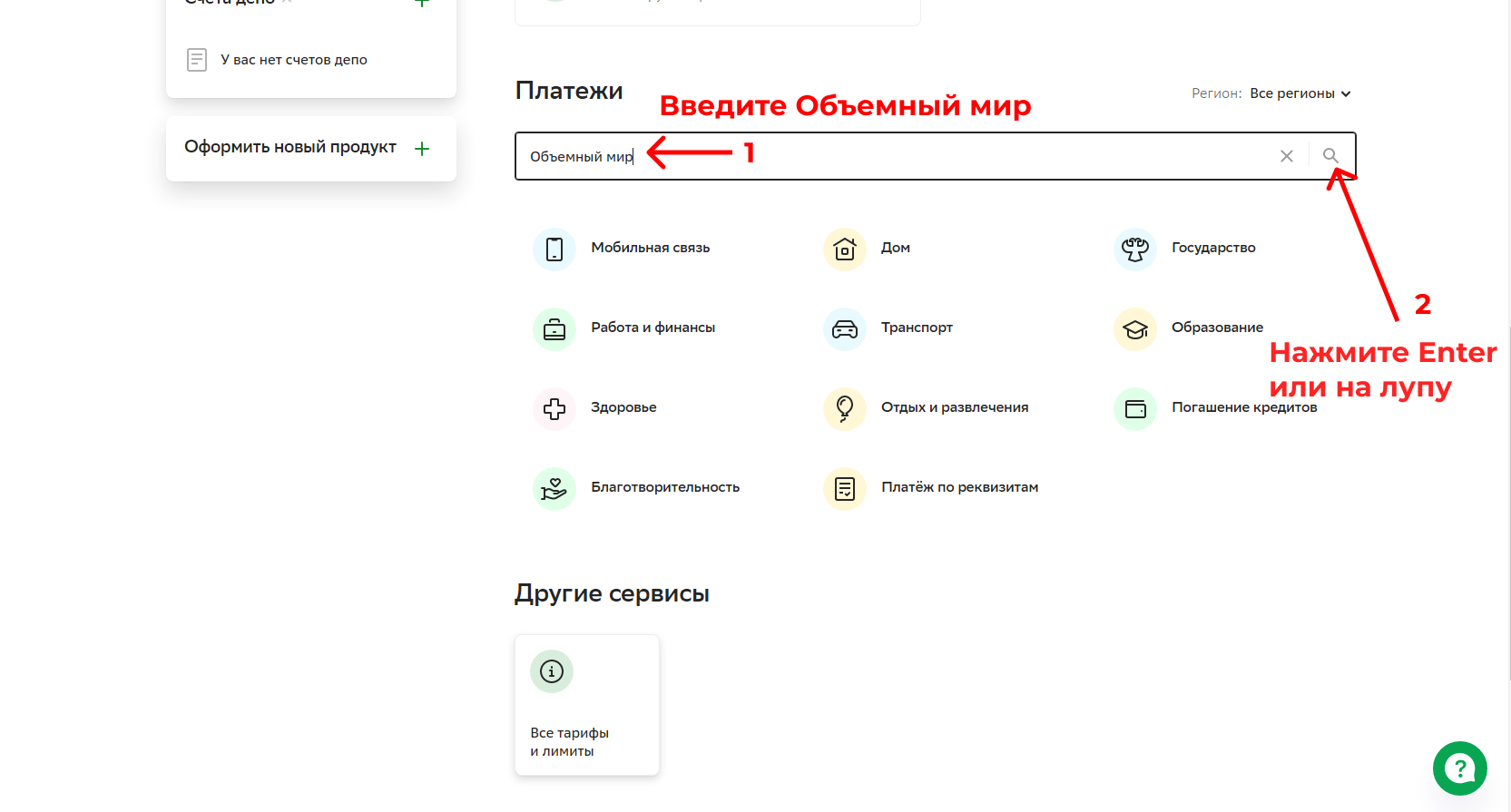Click text У вас нет счетов депо
Image resolution: width=1511 pixels, height=812 pixels.
tap(294, 60)
